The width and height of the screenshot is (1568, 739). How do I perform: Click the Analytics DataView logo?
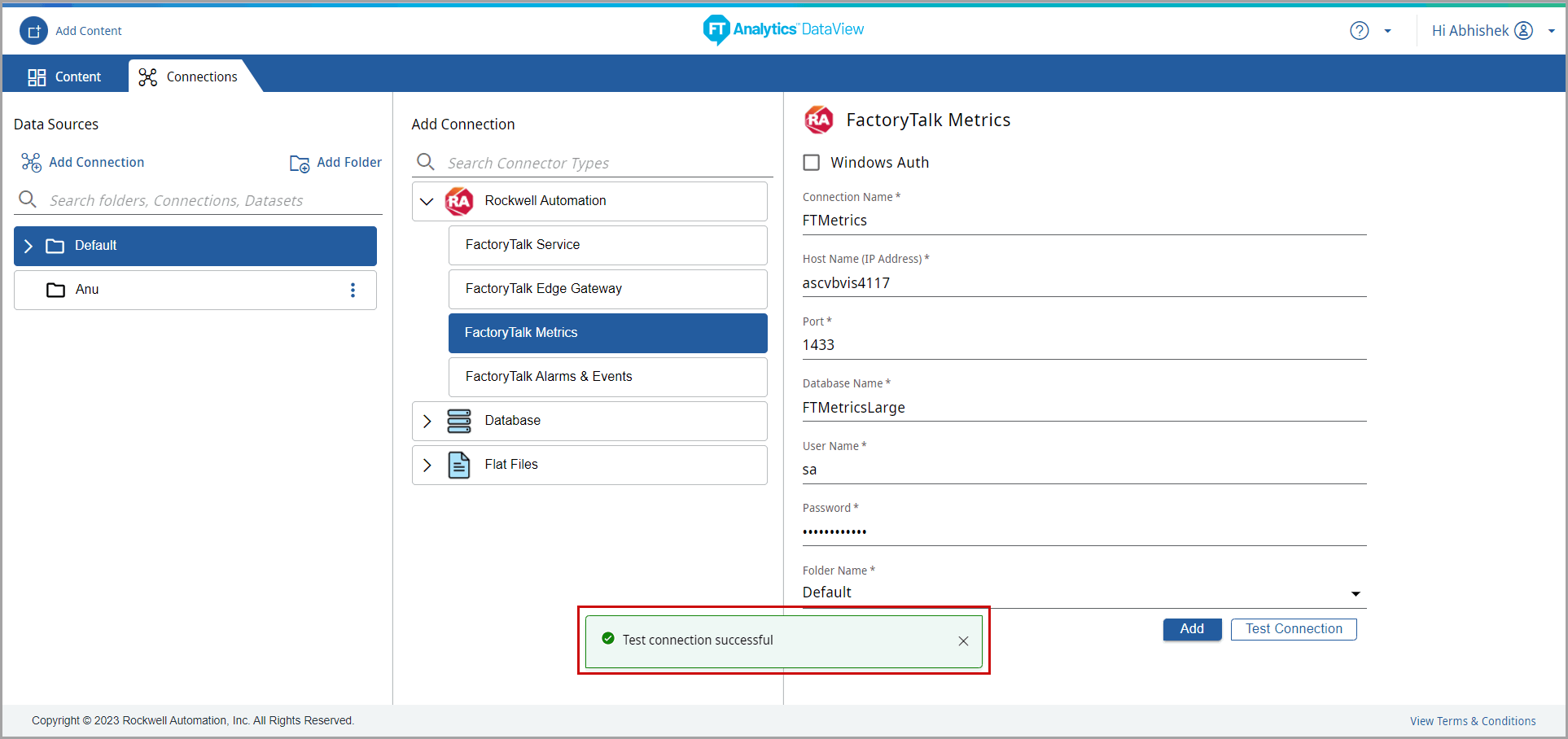(x=783, y=30)
